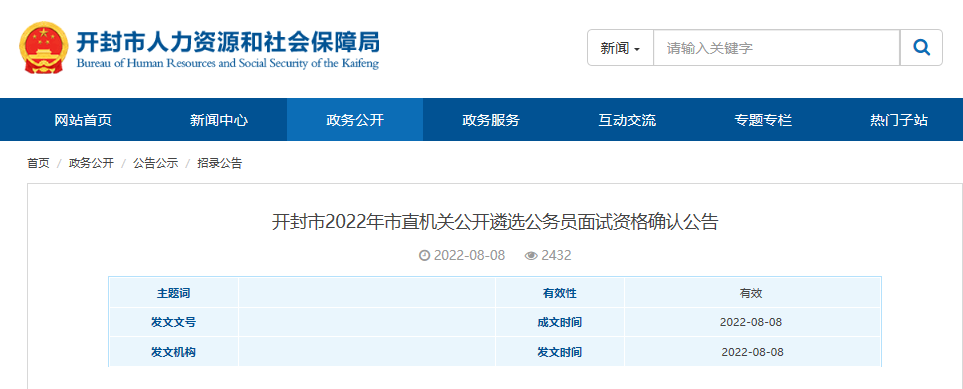Image resolution: width=963 pixels, height=389 pixels.
Task: Go to 招录公告 breadcrumb link
Action: coord(220,163)
